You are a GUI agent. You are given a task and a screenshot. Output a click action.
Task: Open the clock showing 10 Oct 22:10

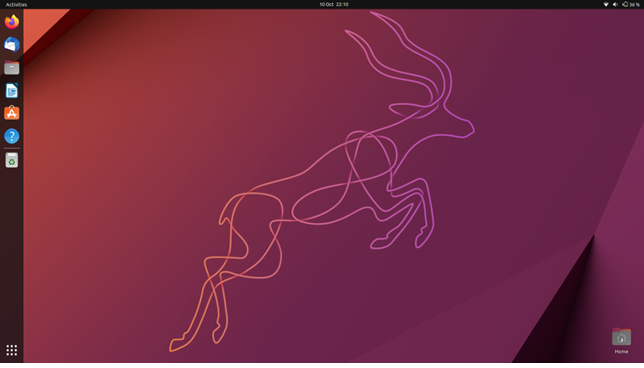tap(334, 5)
